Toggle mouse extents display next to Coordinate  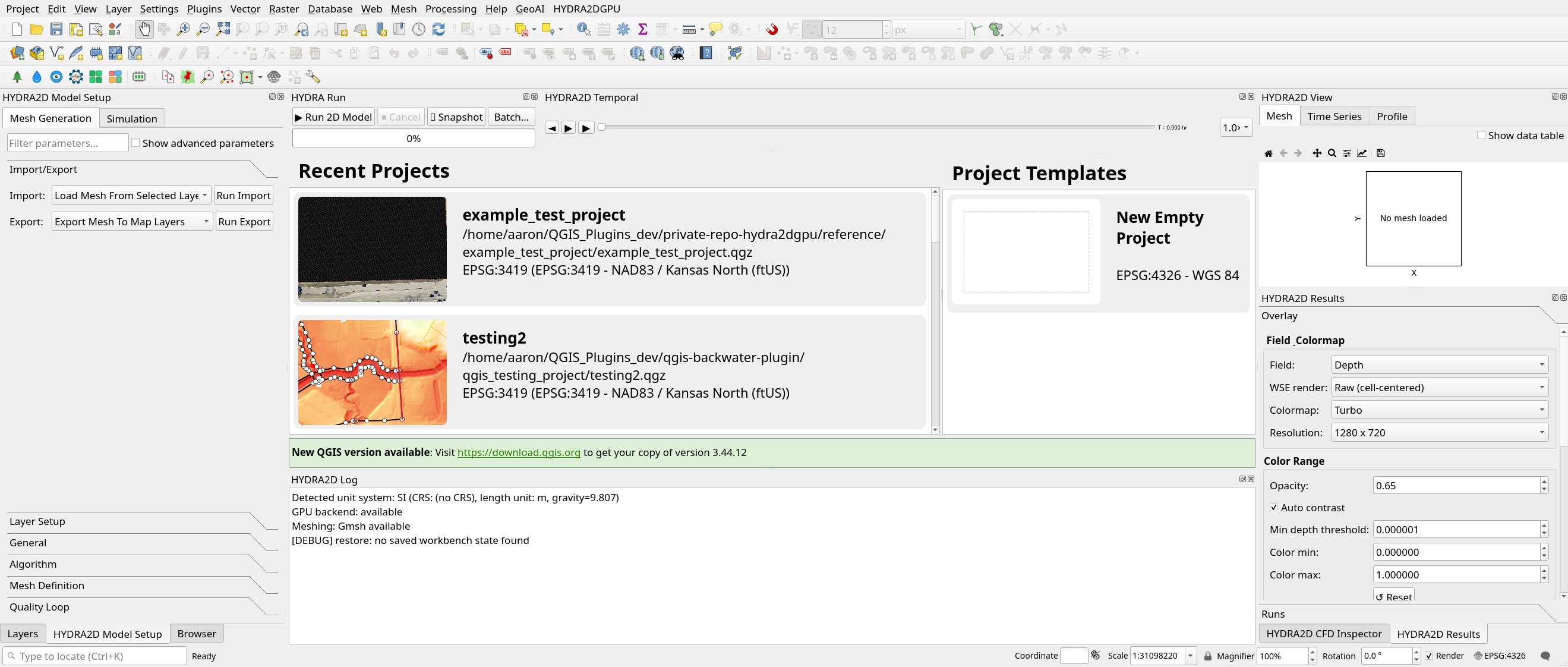pyautogui.click(x=1096, y=656)
